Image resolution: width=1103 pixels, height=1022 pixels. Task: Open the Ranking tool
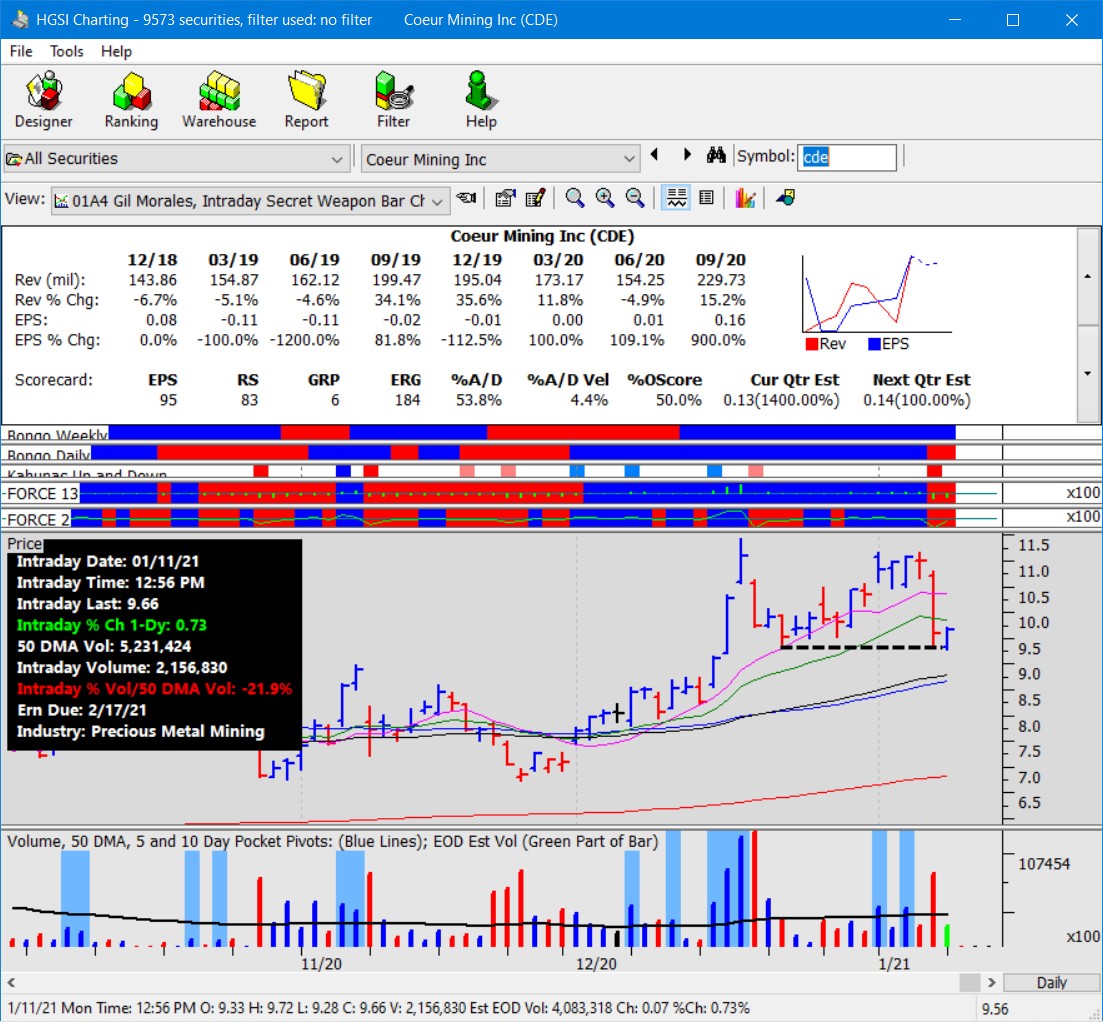(132, 99)
